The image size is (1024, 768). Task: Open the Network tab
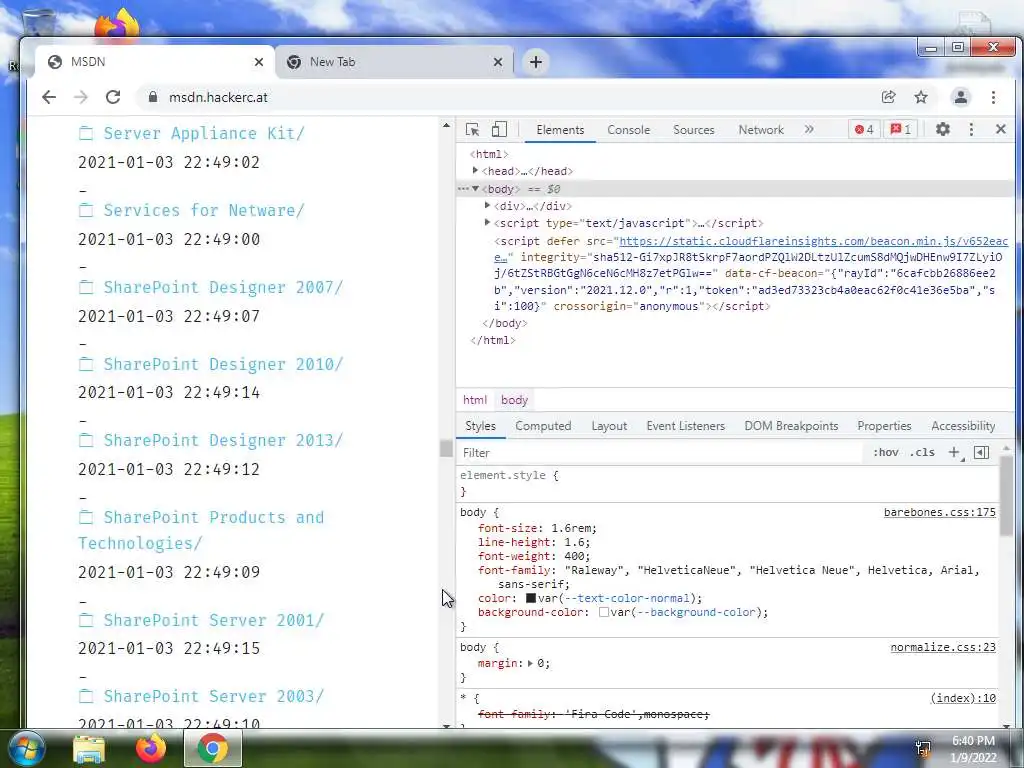tap(761, 129)
